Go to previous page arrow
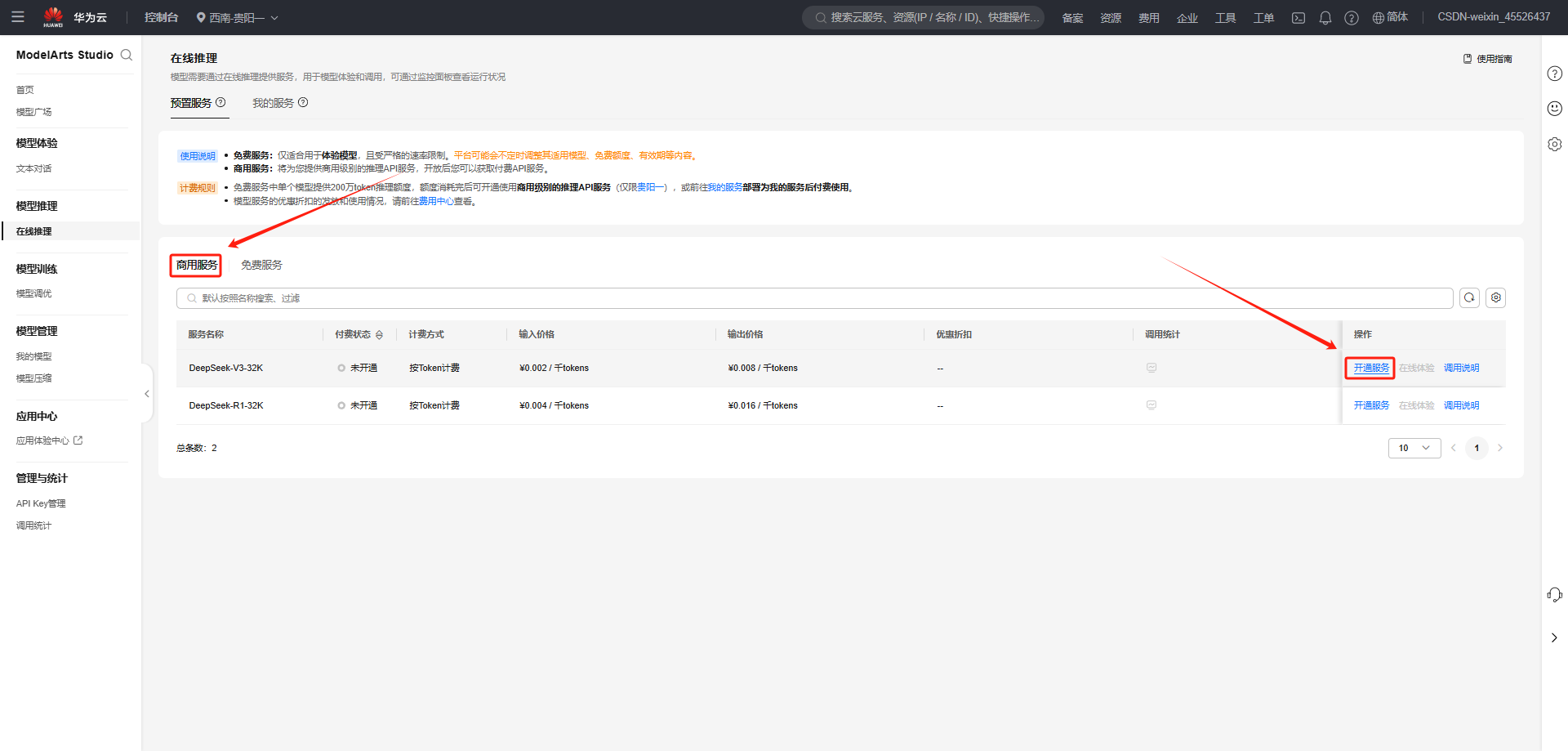The image size is (1568, 751). coord(1454,448)
